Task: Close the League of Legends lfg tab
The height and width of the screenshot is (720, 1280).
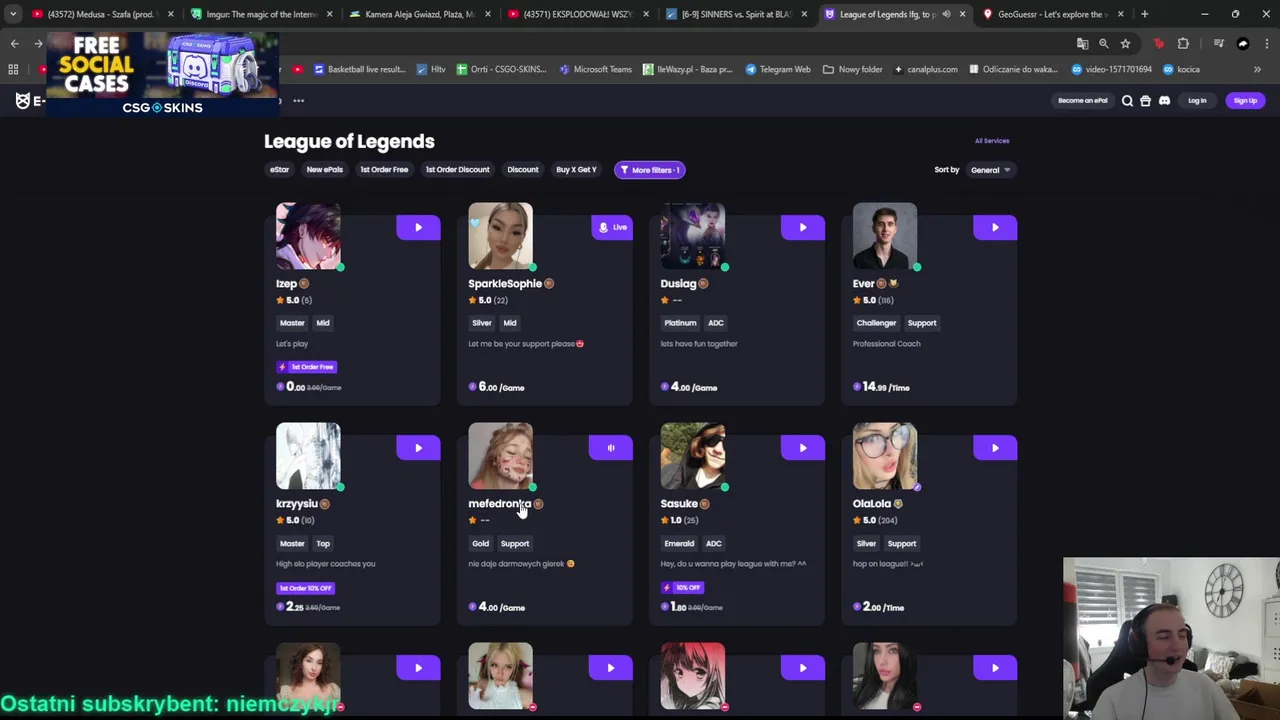Action: click(962, 14)
